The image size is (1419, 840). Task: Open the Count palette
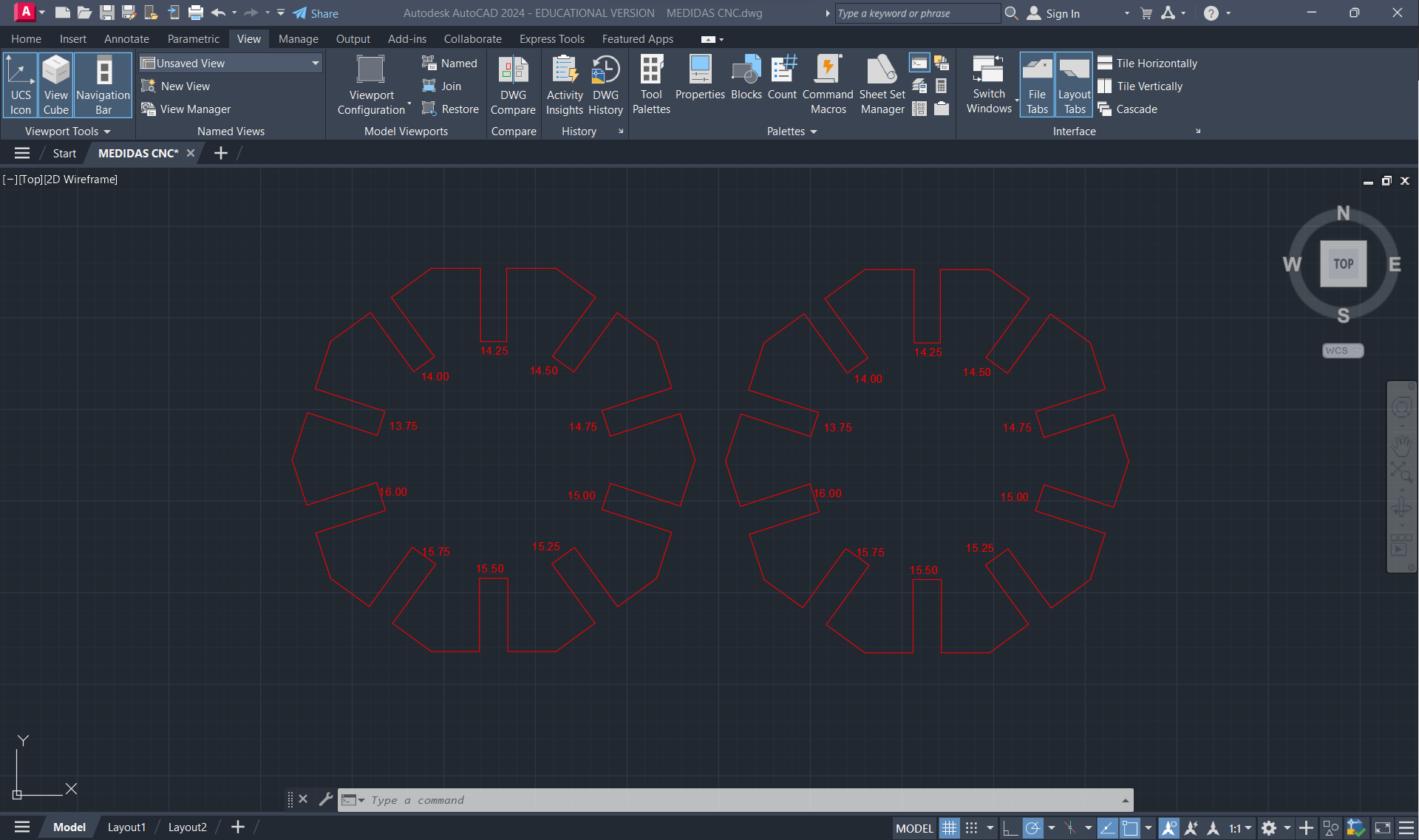click(x=782, y=78)
